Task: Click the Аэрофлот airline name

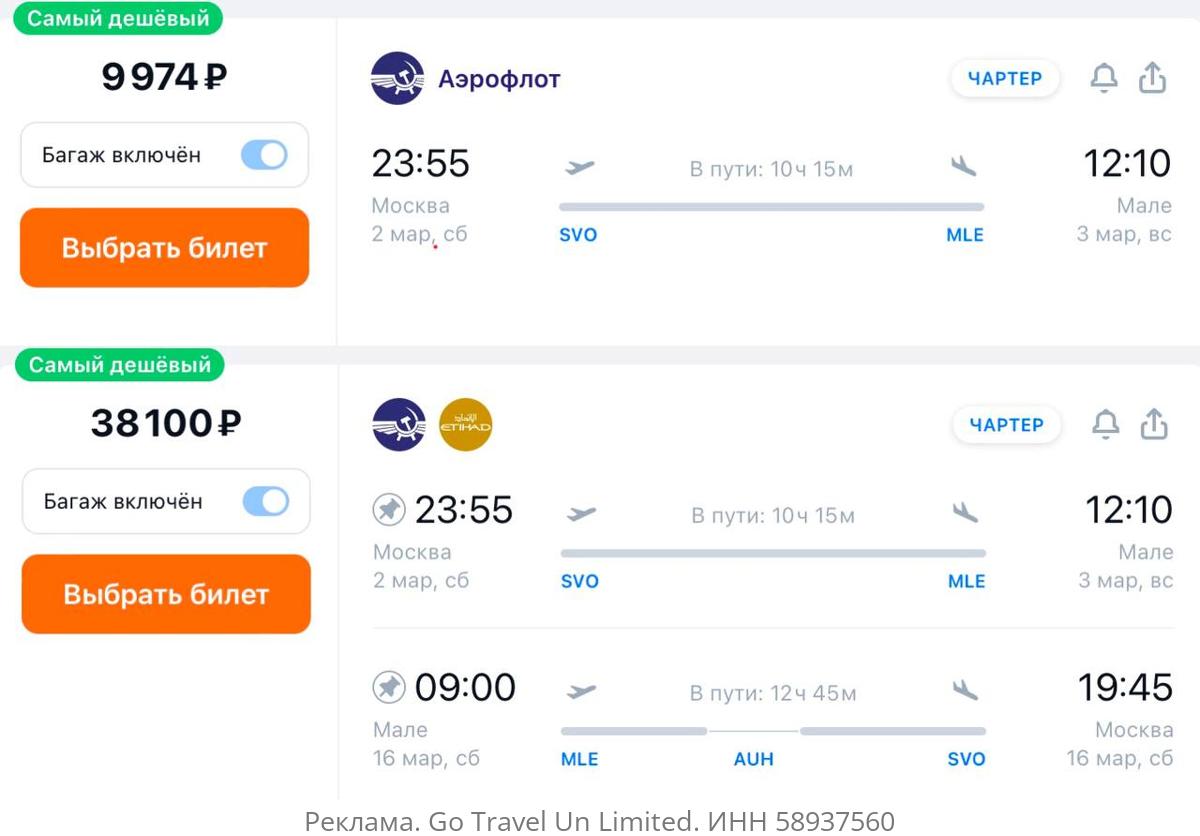Action: tap(499, 79)
